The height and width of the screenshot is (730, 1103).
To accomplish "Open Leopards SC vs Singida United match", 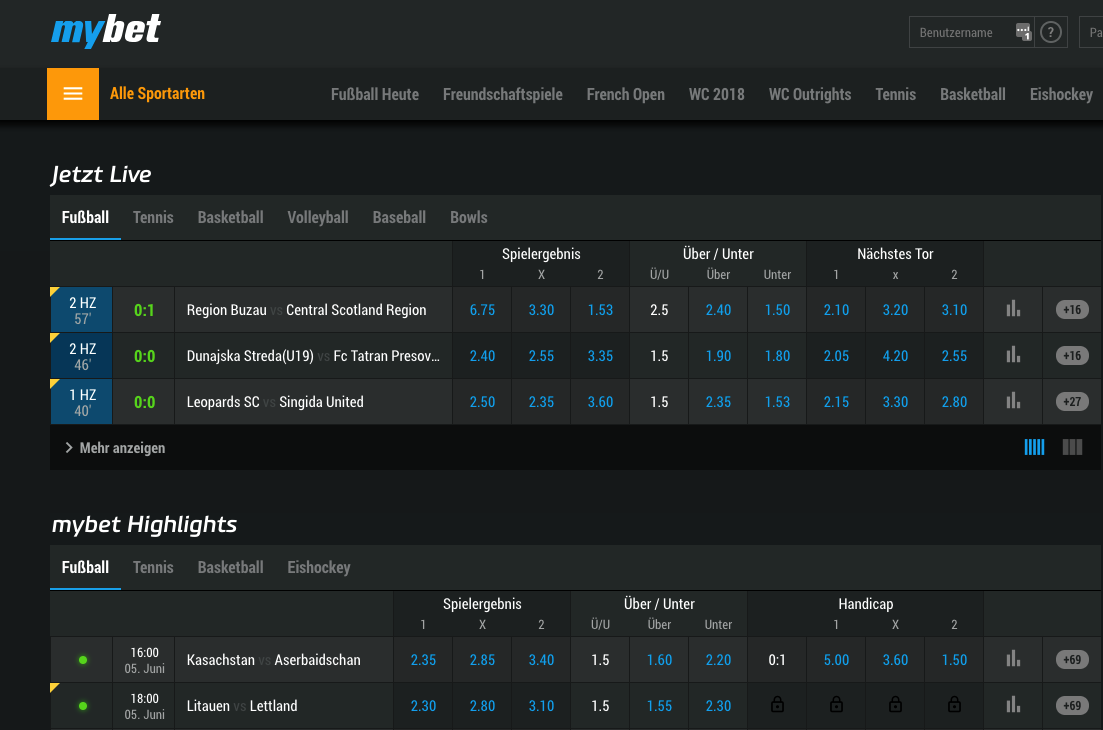I will coord(275,402).
